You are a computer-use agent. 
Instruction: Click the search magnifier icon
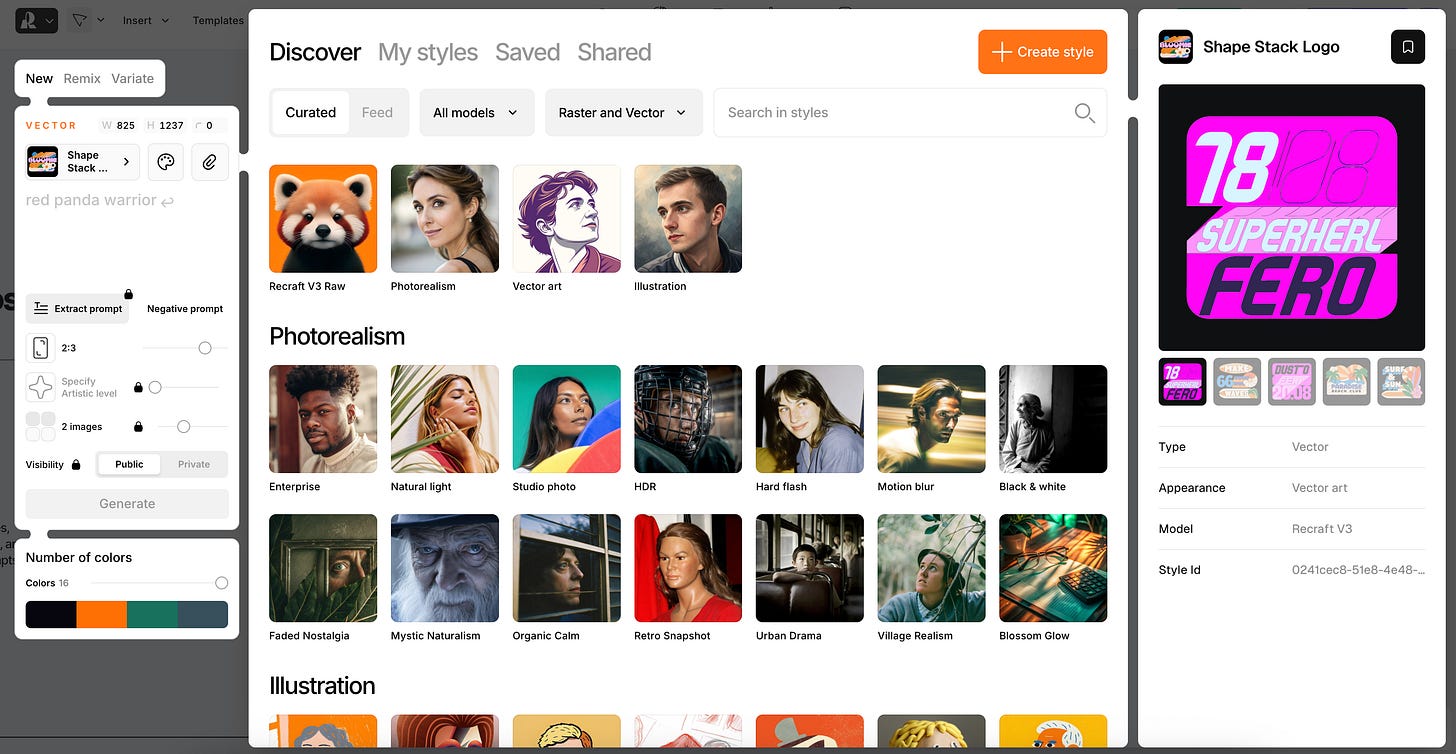tap(1084, 113)
